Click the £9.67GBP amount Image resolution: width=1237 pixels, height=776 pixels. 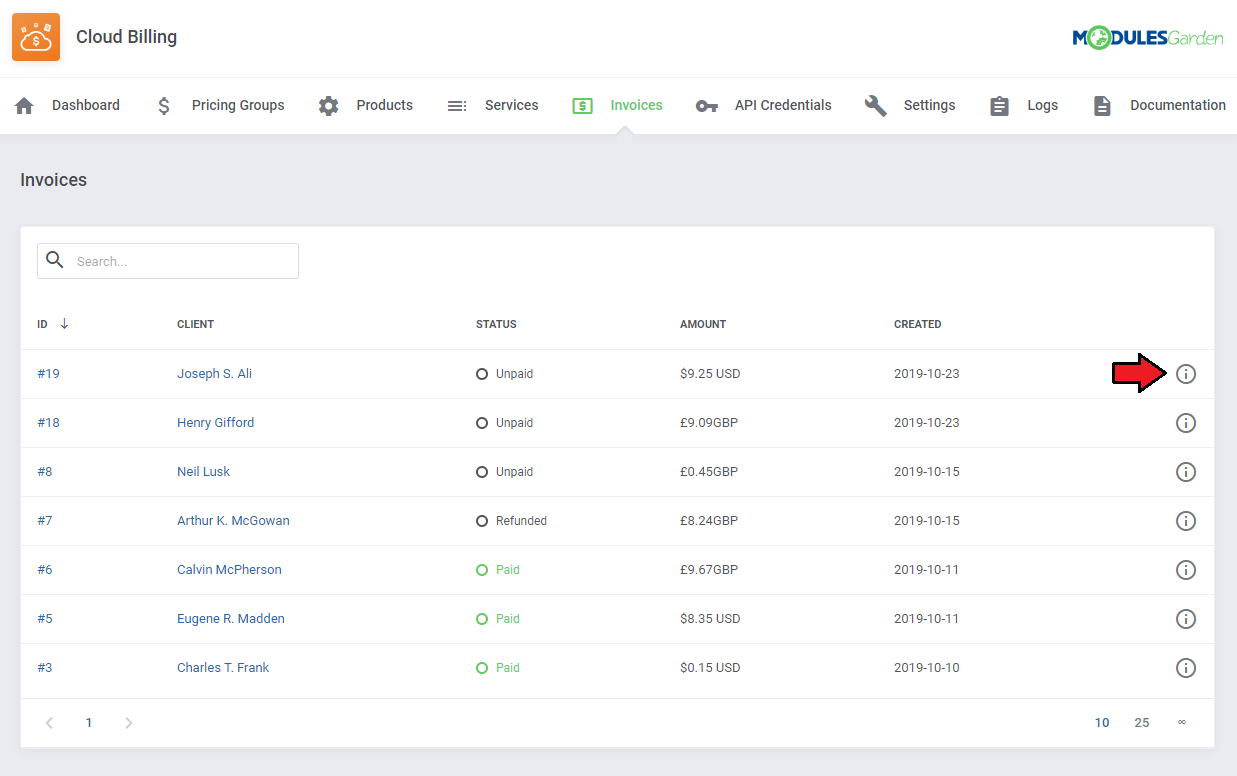(x=709, y=570)
